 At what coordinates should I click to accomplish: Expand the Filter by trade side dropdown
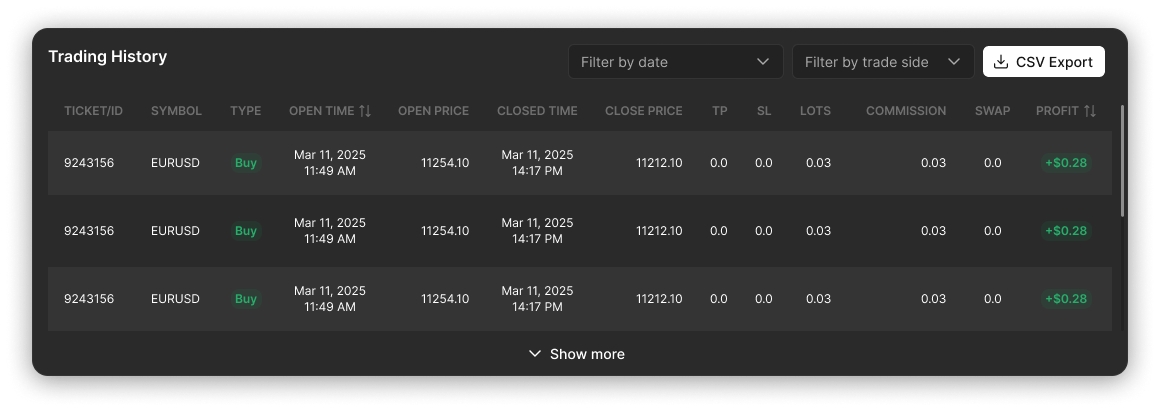[882, 62]
